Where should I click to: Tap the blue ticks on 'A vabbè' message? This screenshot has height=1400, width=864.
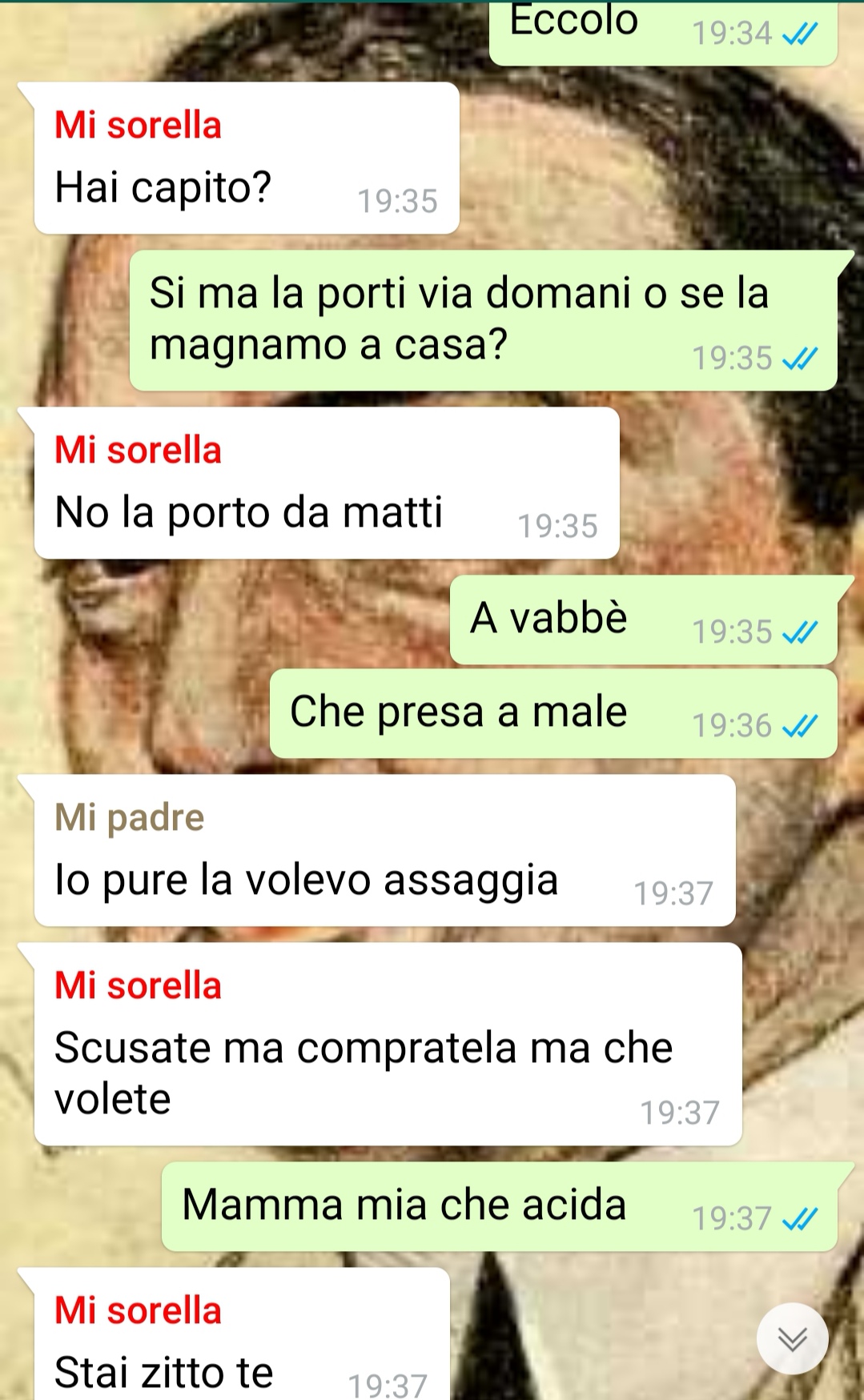(x=800, y=632)
